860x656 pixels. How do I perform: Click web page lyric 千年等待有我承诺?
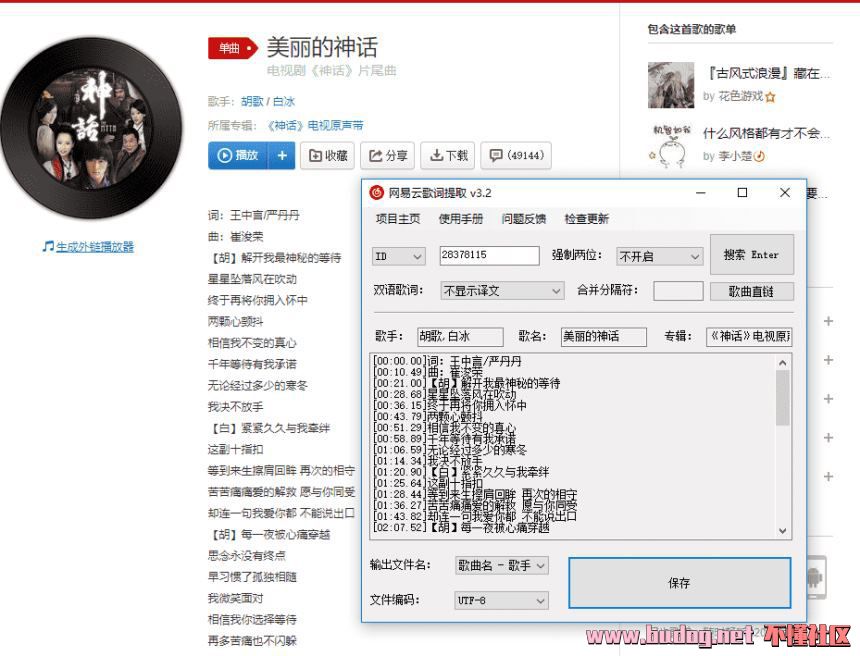pyautogui.click(x=252, y=364)
